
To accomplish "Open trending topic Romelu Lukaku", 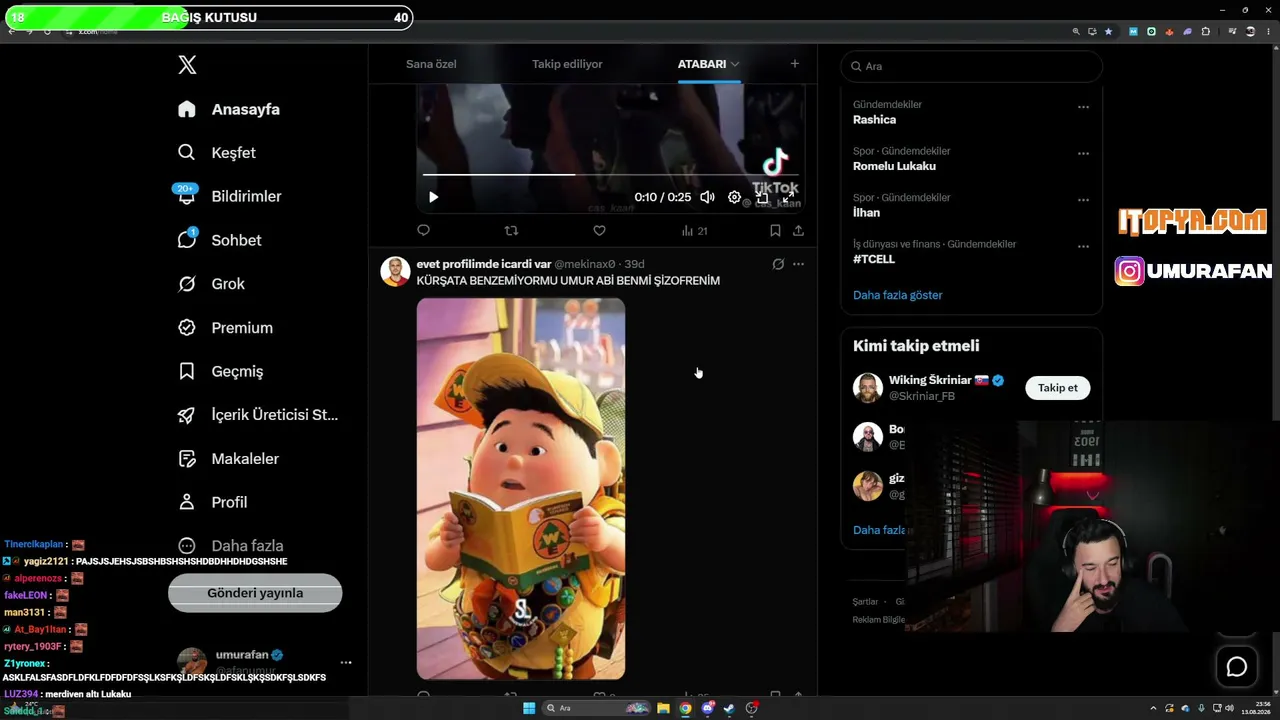I will (x=894, y=166).
